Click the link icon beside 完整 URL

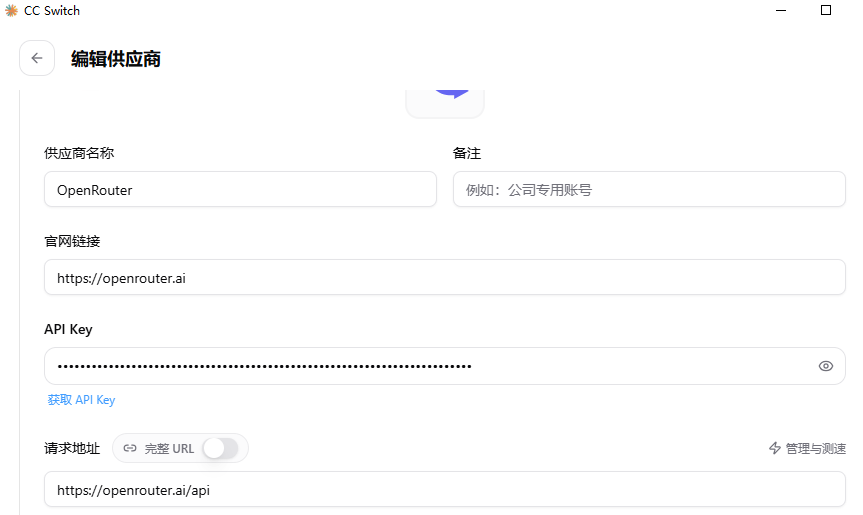[130, 448]
